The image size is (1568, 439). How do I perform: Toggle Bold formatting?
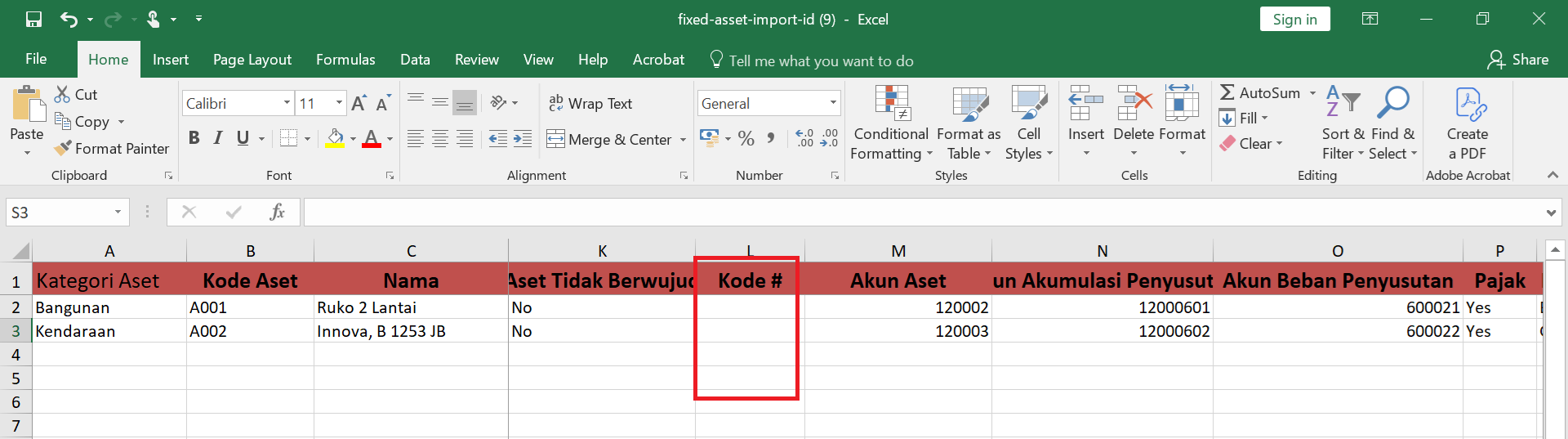pyautogui.click(x=194, y=138)
